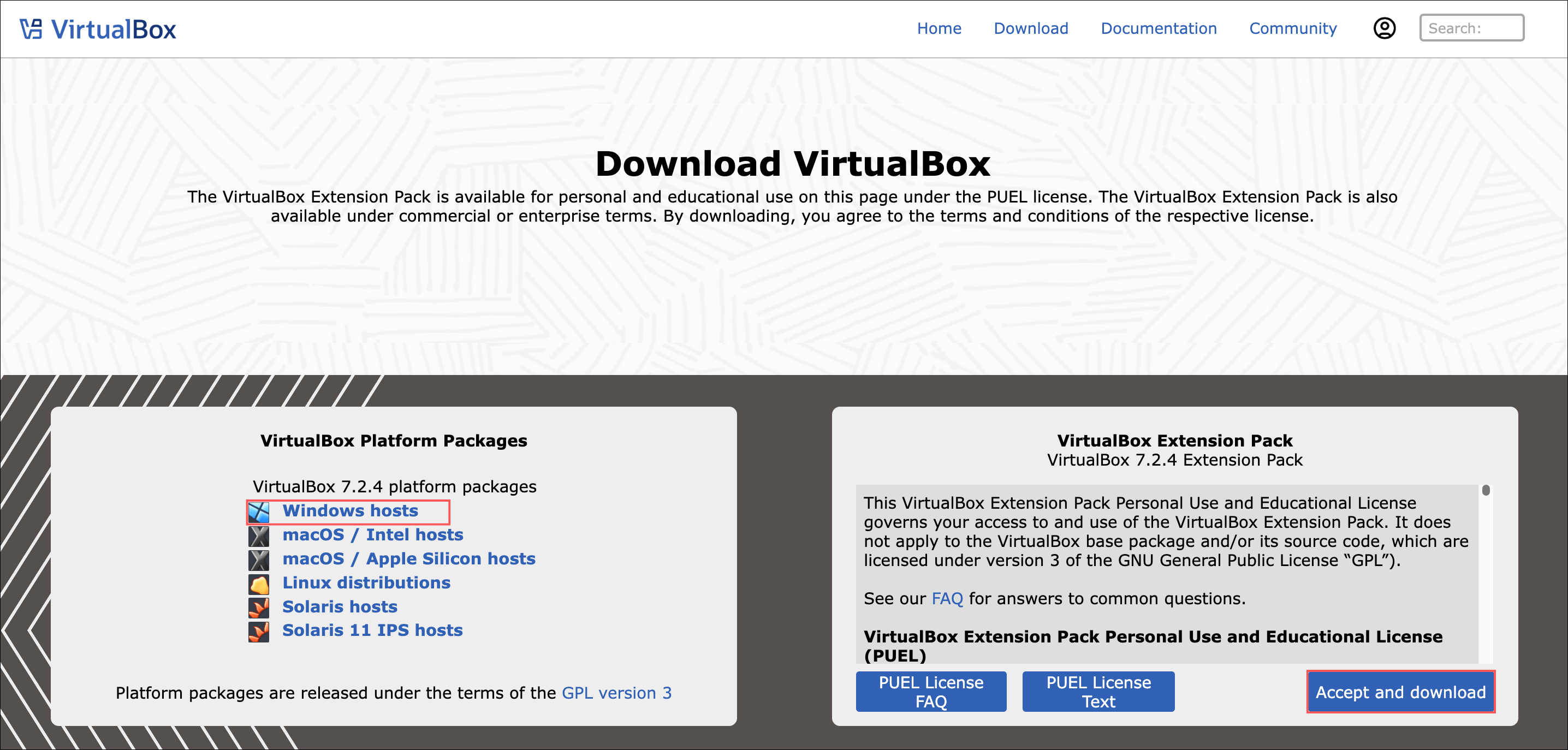
Task: Open the FAQ link in license text
Action: click(x=947, y=598)
